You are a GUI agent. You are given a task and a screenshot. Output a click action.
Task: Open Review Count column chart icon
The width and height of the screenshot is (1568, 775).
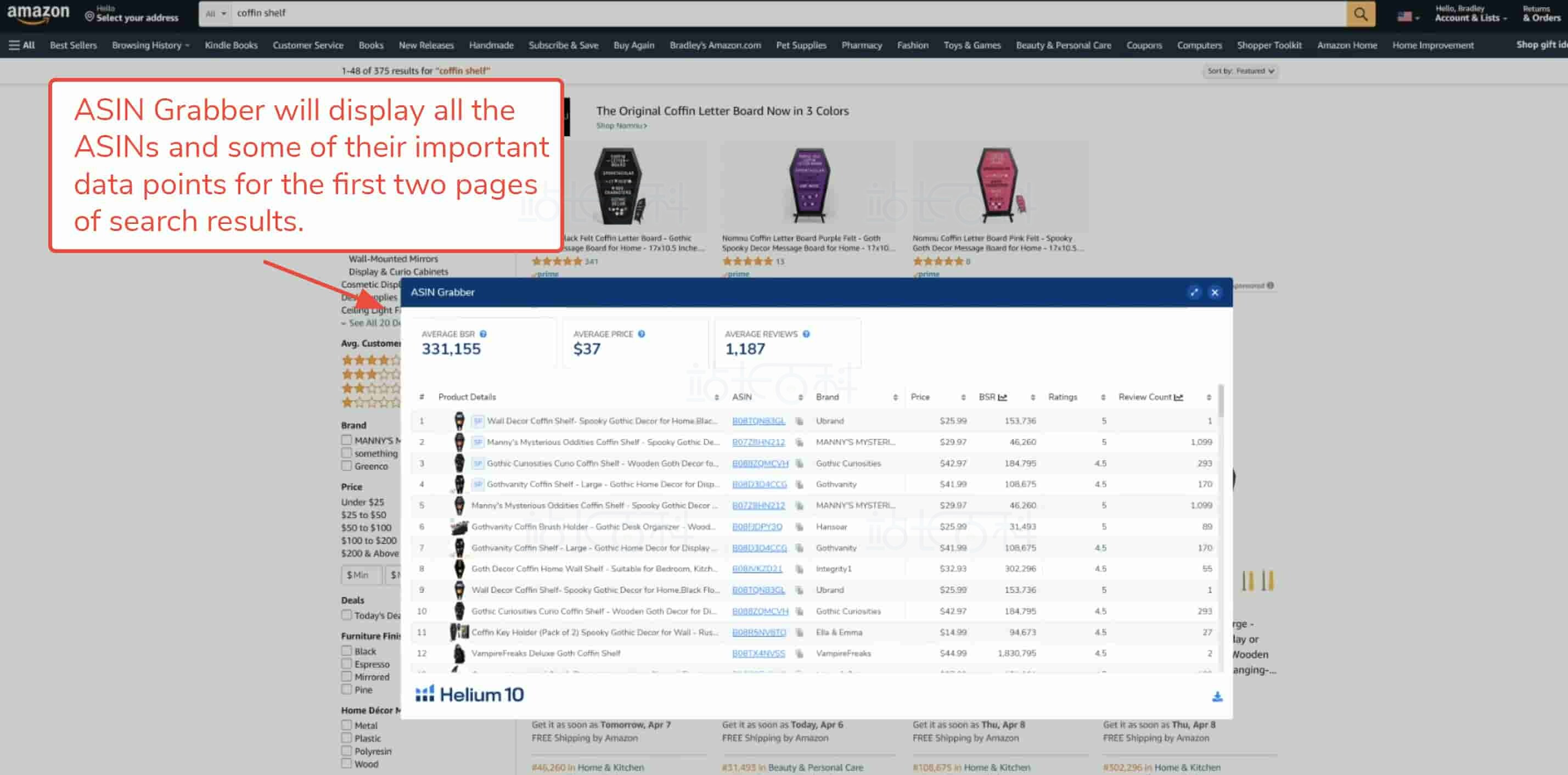pyautogui.click(x=1178, y=397)
